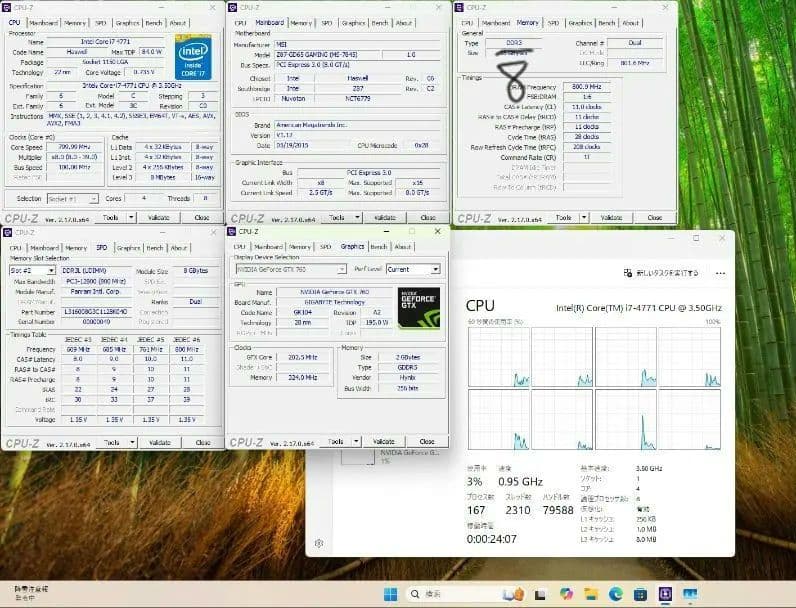The height and width of the screenshot is (608, 796).
Task: Click the search magnifier icon on taskbar
Action: coord(415,594)
